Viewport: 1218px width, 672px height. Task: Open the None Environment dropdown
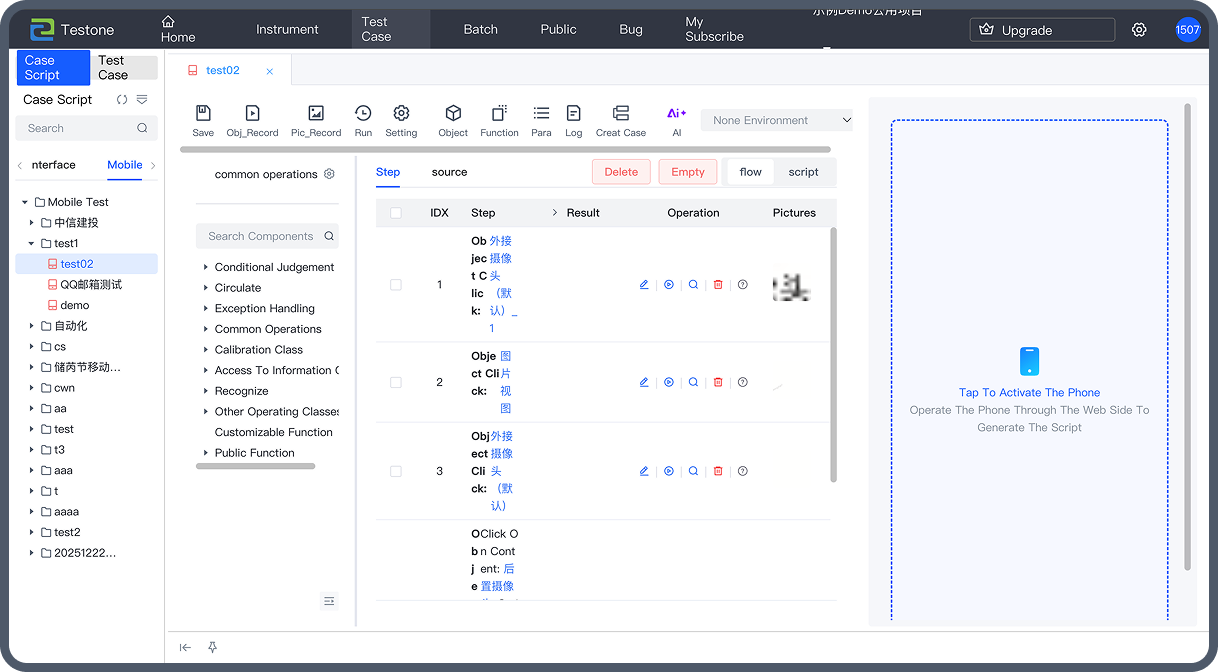[777, 120]
